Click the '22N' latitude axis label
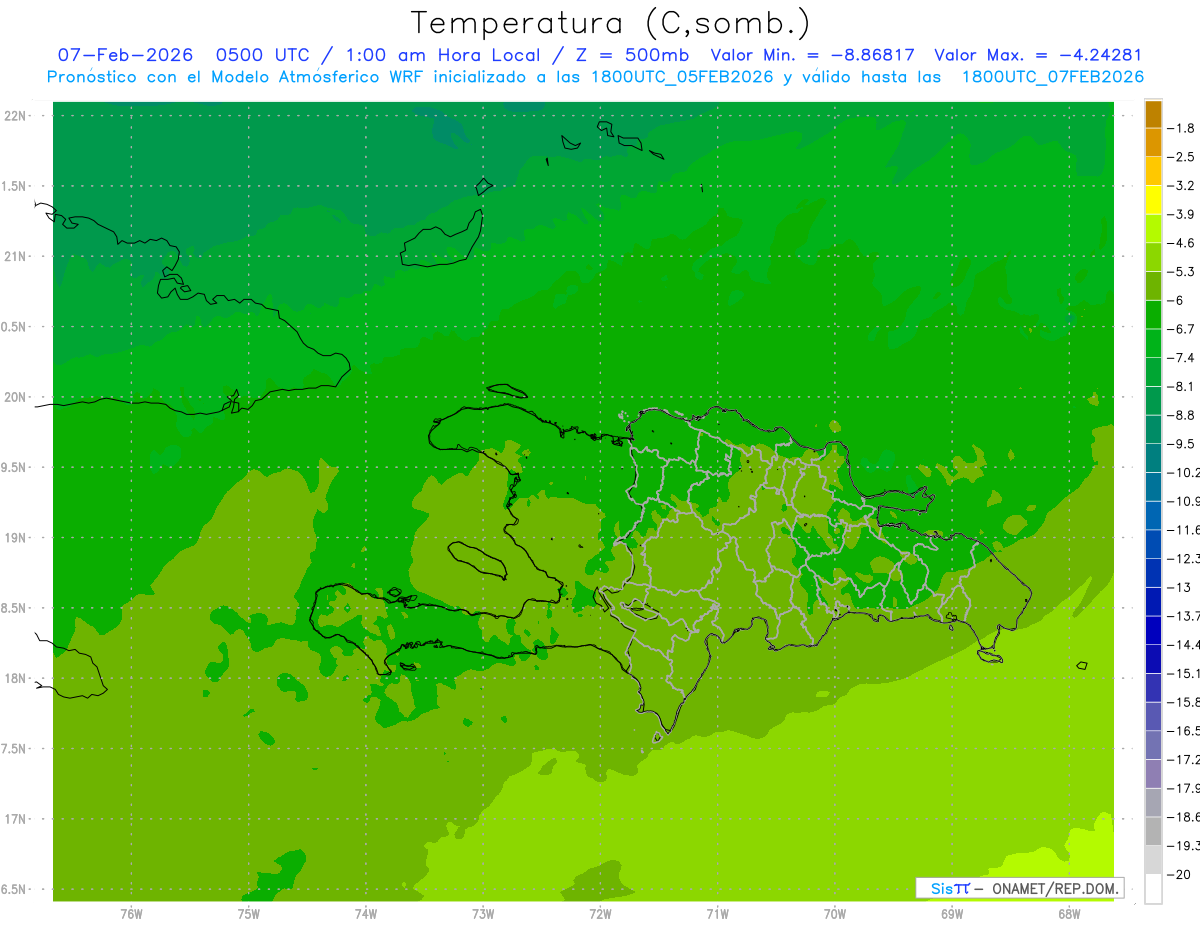This screenshot has height=927, width=1200. coord(17,116)
